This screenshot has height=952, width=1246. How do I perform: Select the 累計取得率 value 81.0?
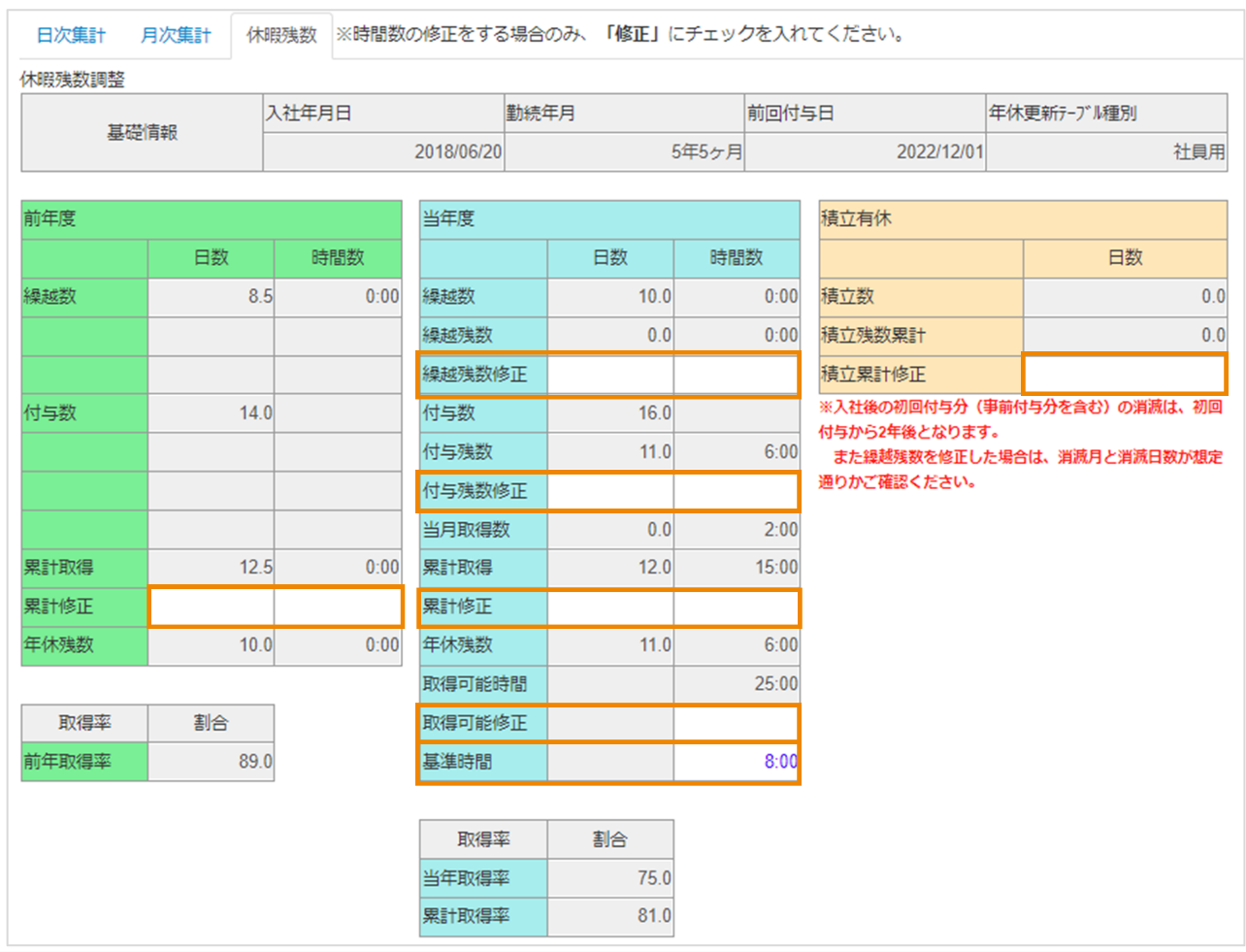coord(610,916)
